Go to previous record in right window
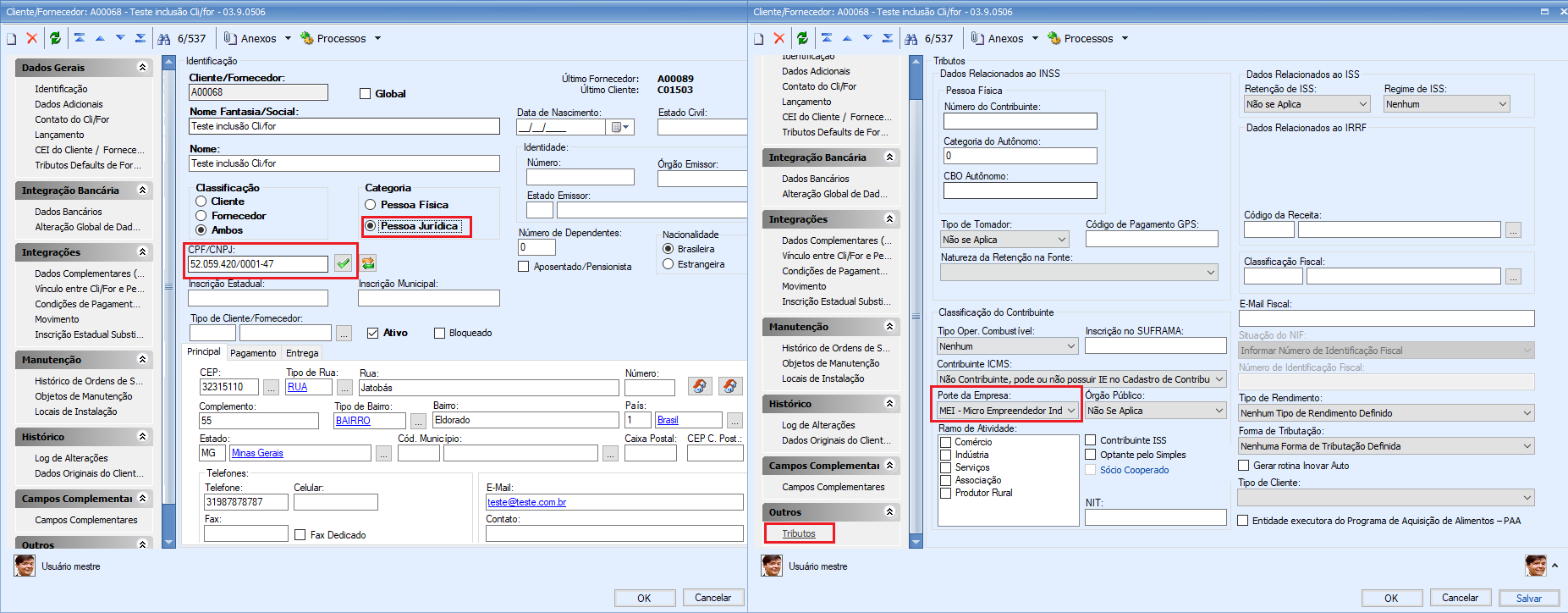1568x613 pixels. (x=847, y=38)
